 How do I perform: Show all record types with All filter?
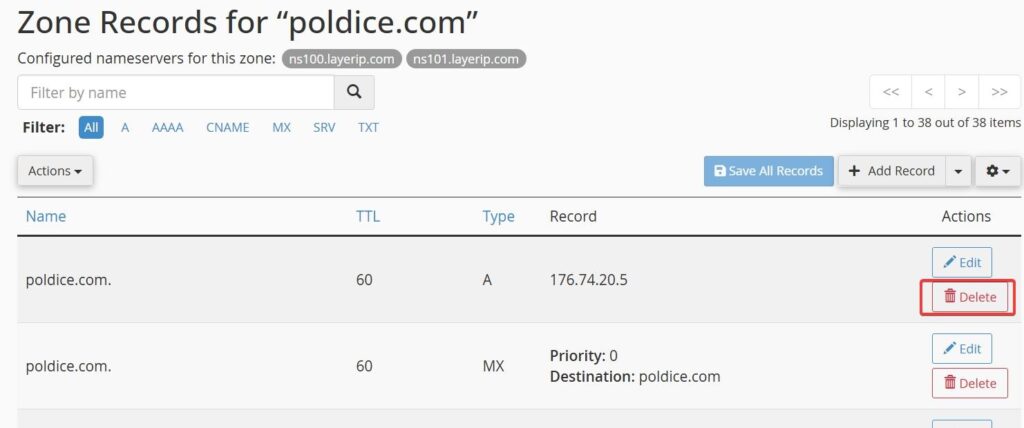[91, 128]
